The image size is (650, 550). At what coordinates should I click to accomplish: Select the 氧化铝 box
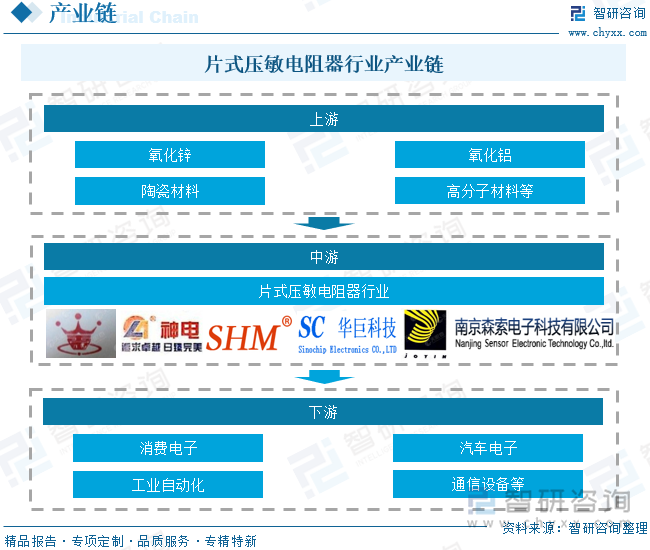point(490,155)
